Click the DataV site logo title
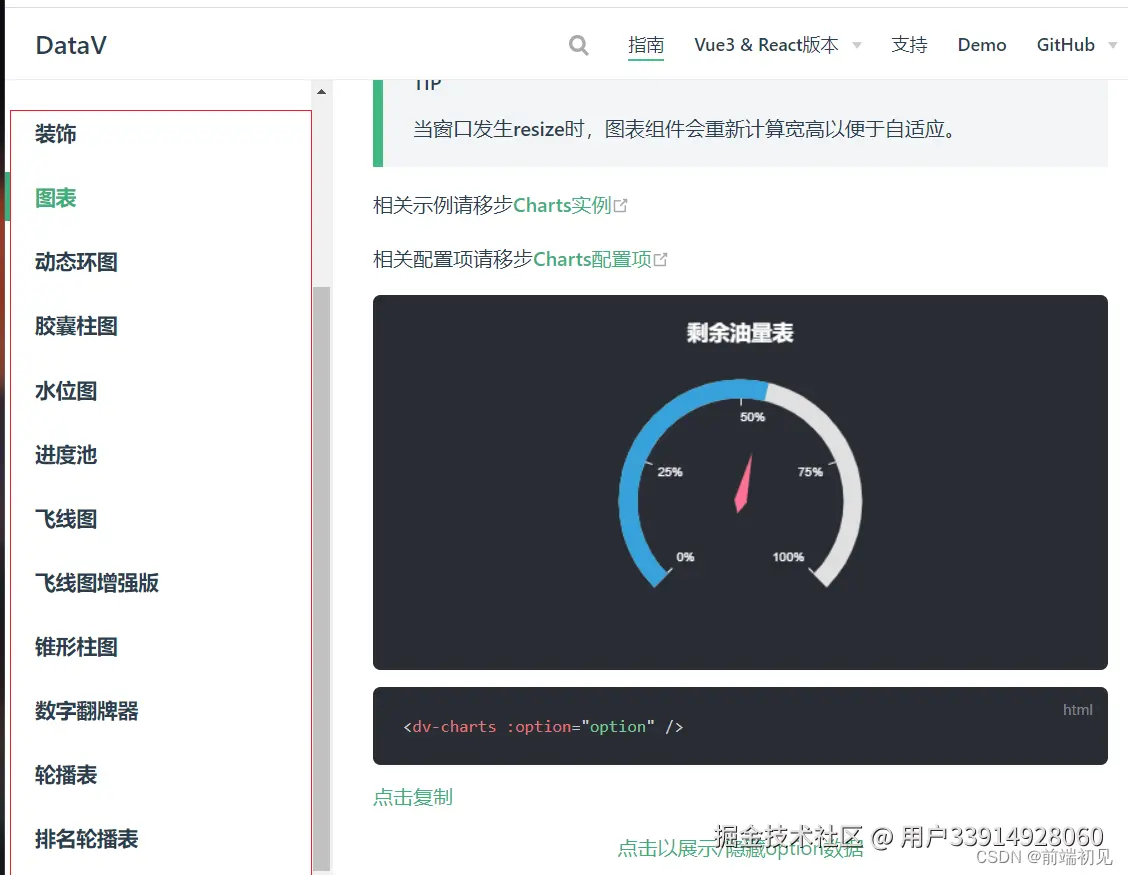The image size is (1128, 875). pos(71,45)
